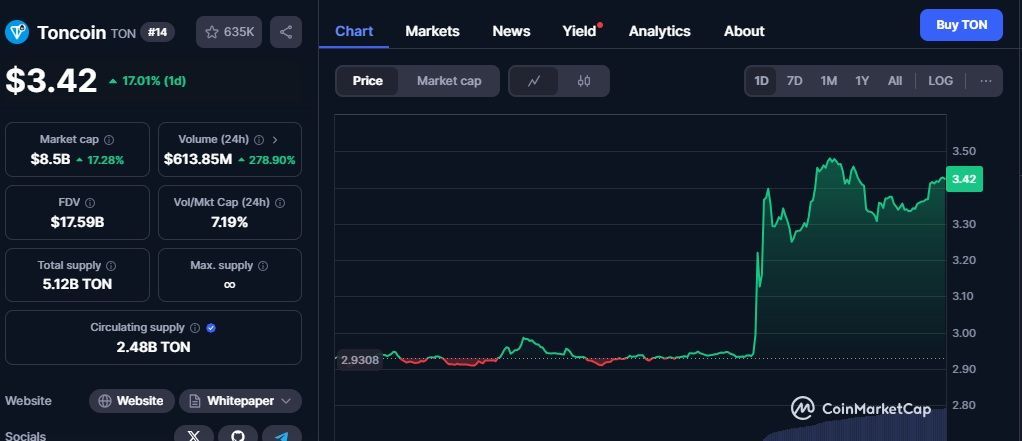This screenshot has height=441, width=1022.
Task: Select the Market cap chart toggle
Action: point(449,81)
